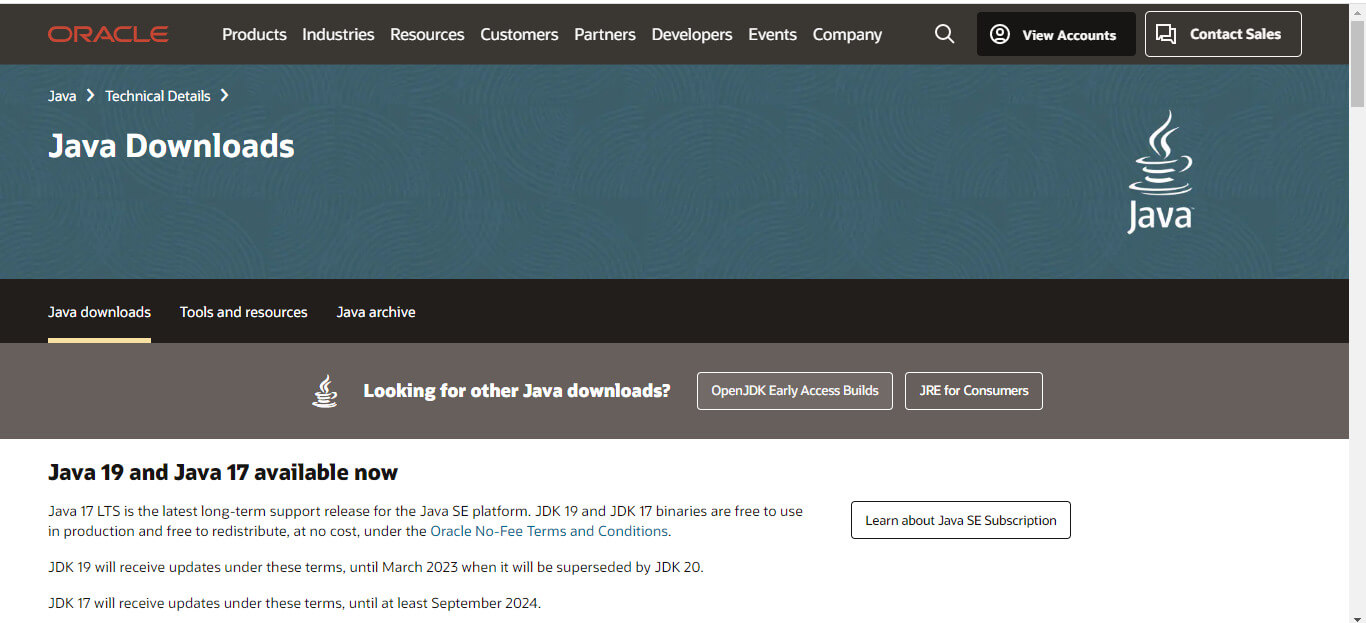The height and width of the screenshot is (623, 1366).
Task: Switch to the Tools and resources tab
Action: point(243,311)
